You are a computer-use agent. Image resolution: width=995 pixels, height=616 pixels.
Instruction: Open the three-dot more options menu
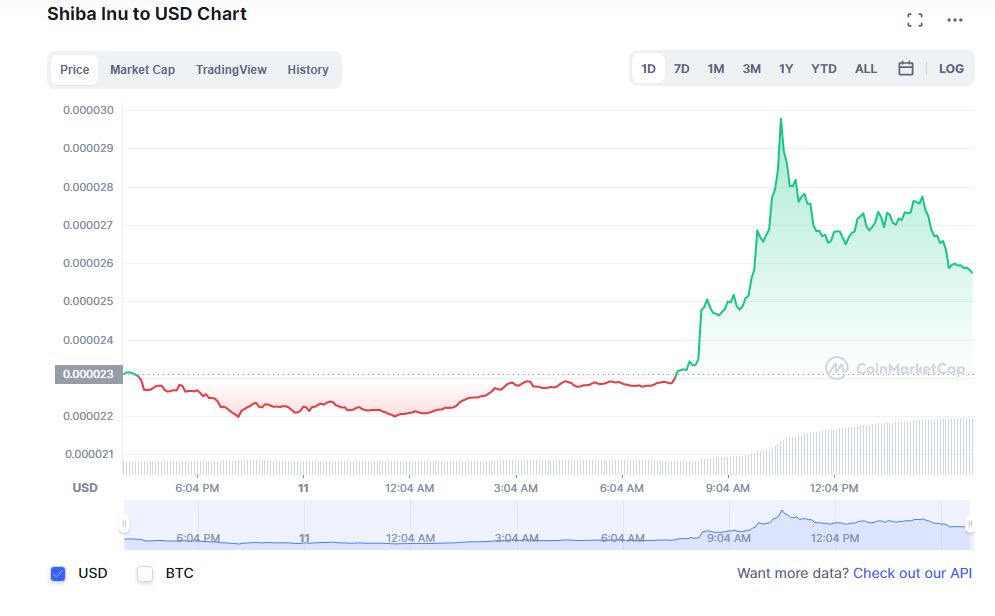(954, 20)
